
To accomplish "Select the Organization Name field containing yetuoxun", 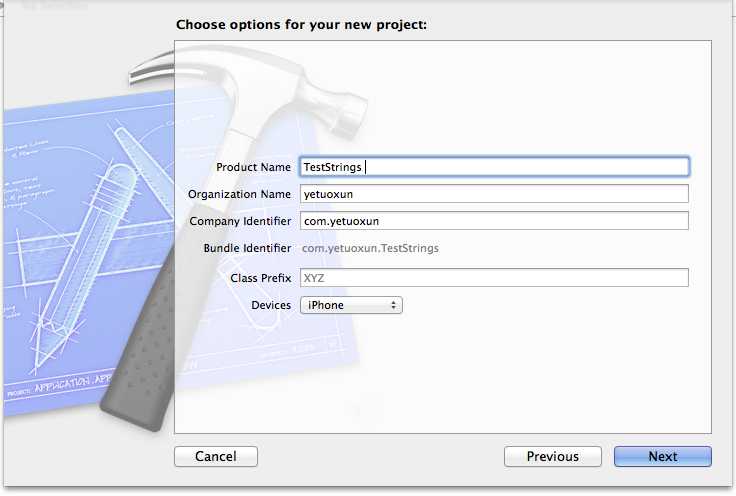I will pos(494,194).
